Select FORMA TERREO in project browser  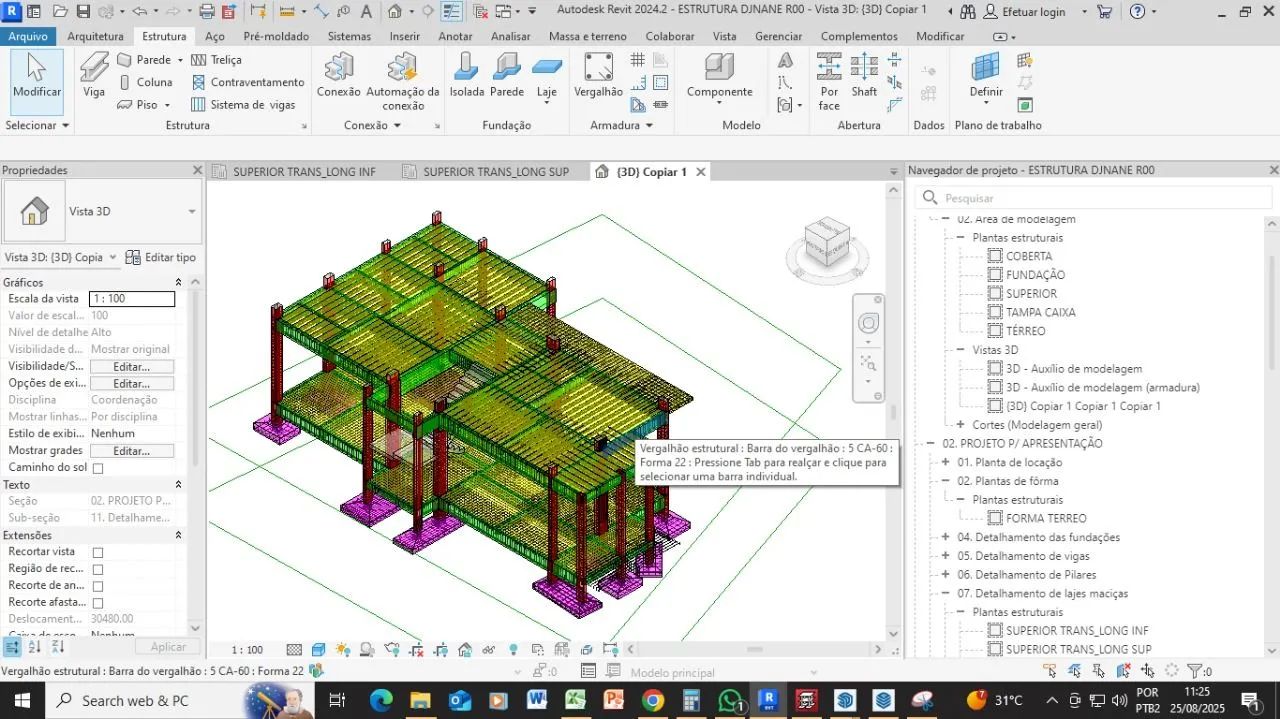click(1046, 518)
